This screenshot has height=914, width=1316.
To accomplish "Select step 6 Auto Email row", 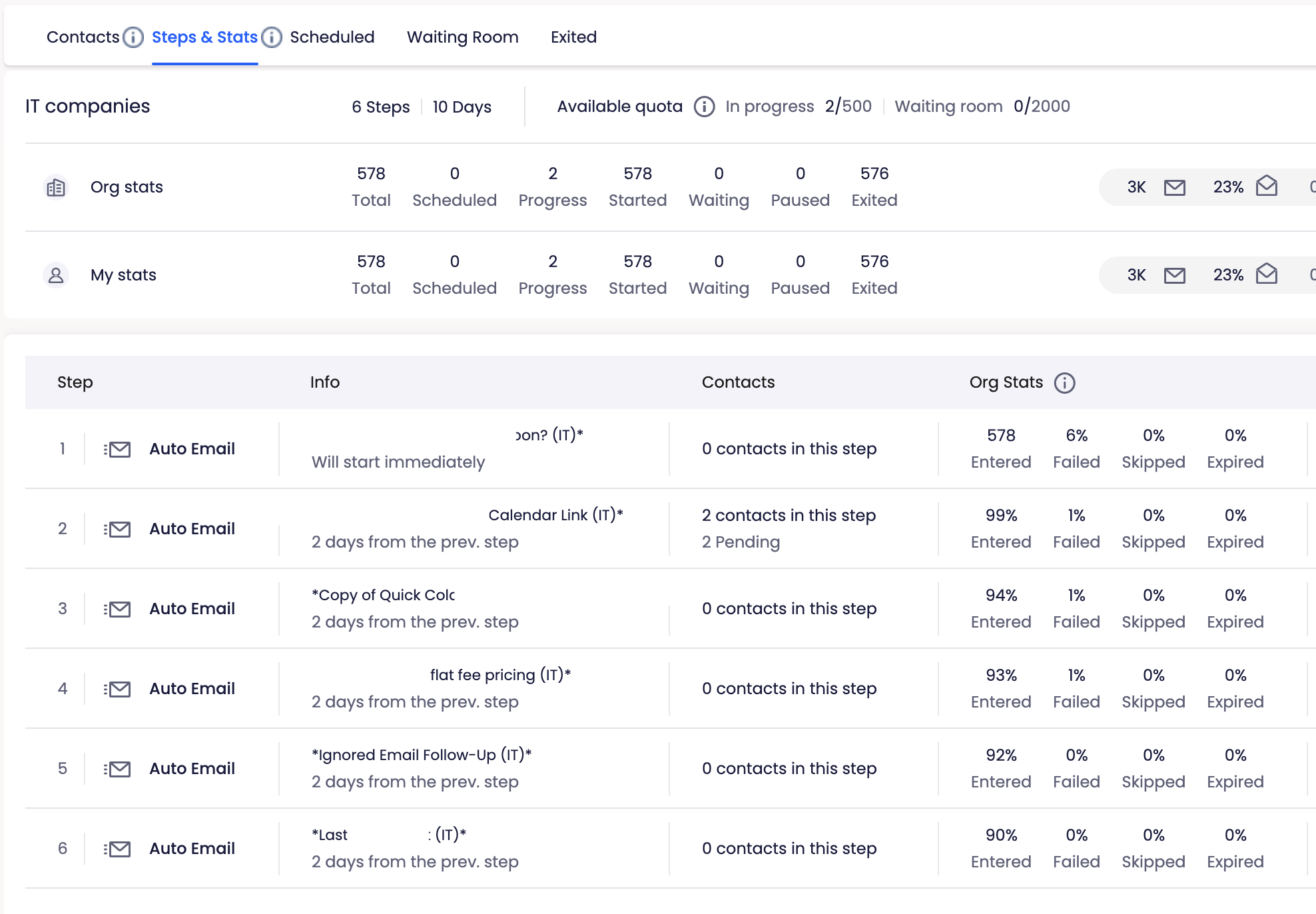I will pos(192,848).
